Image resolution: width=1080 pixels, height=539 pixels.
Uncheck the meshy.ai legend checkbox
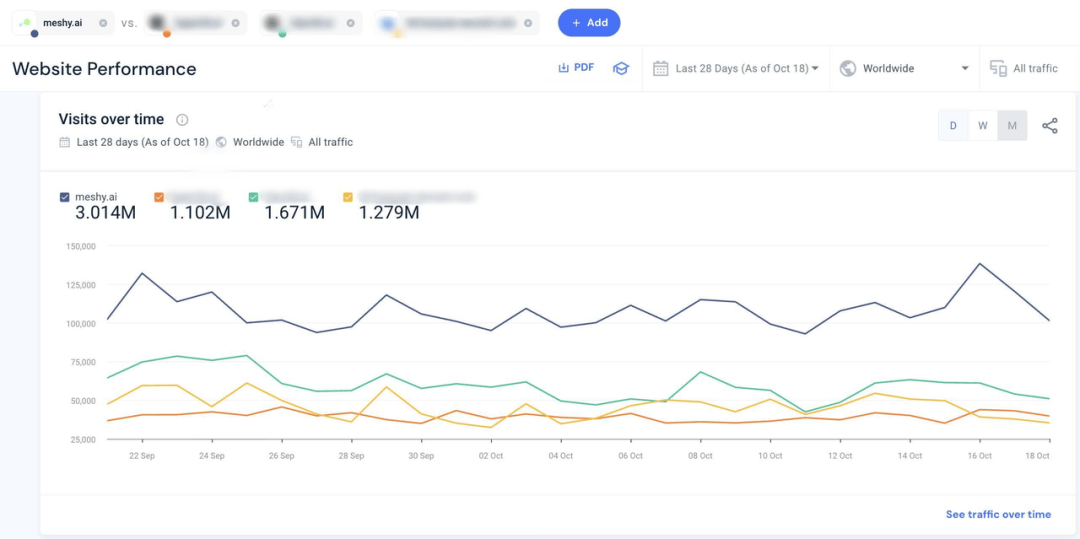coord(65,197)
